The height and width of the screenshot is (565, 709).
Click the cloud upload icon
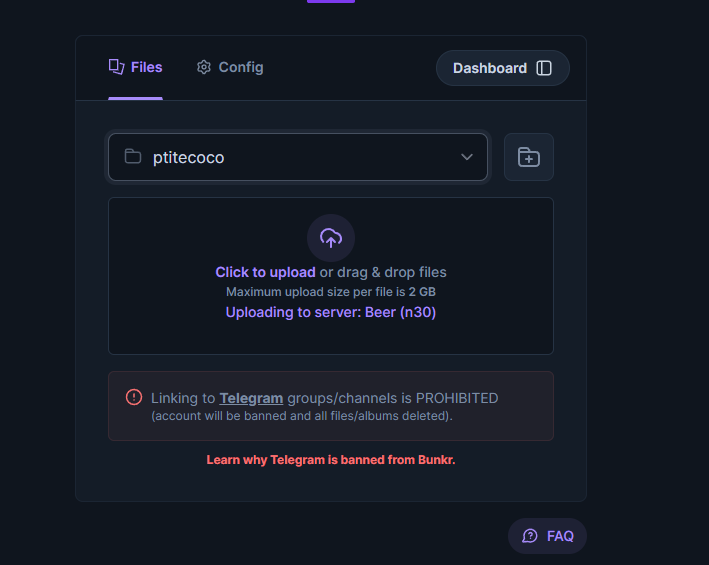pyautogui.click(x=331, y=238)
